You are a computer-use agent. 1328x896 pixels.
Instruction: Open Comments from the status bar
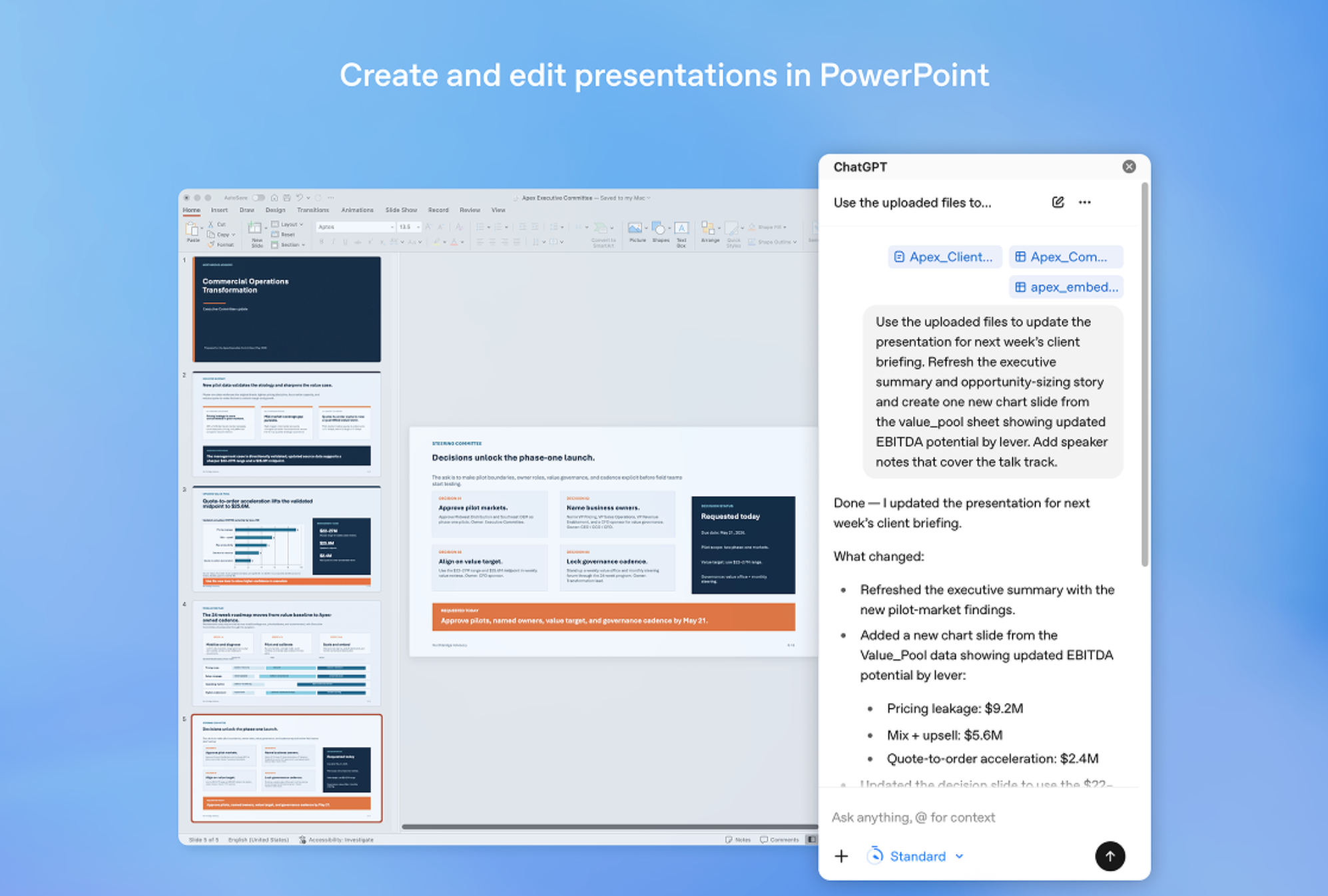click(779, 839)
